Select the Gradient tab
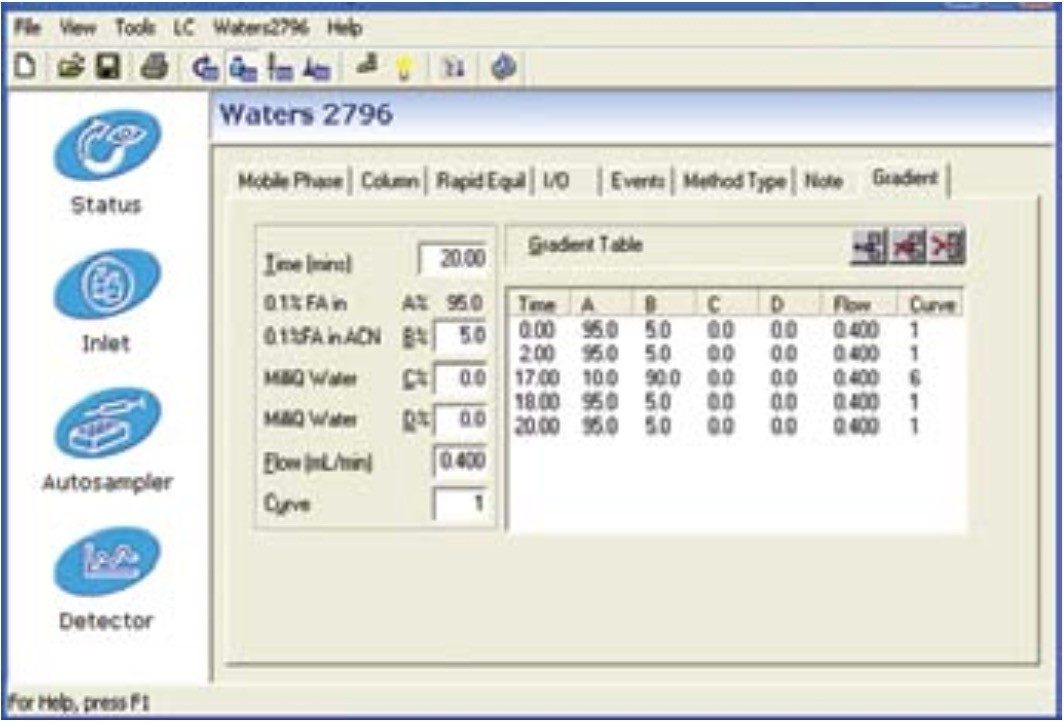Screen dimensions: 1064x722 coord(905,178)
